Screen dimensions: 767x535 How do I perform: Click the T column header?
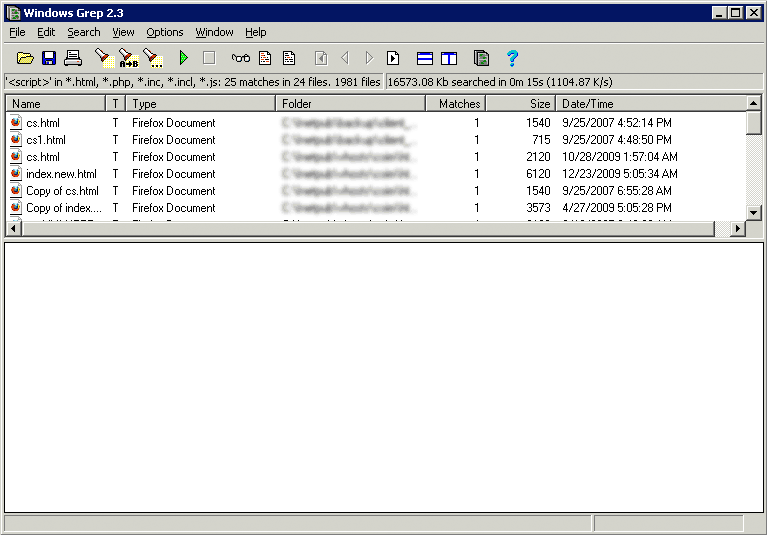tap(116, 104)
